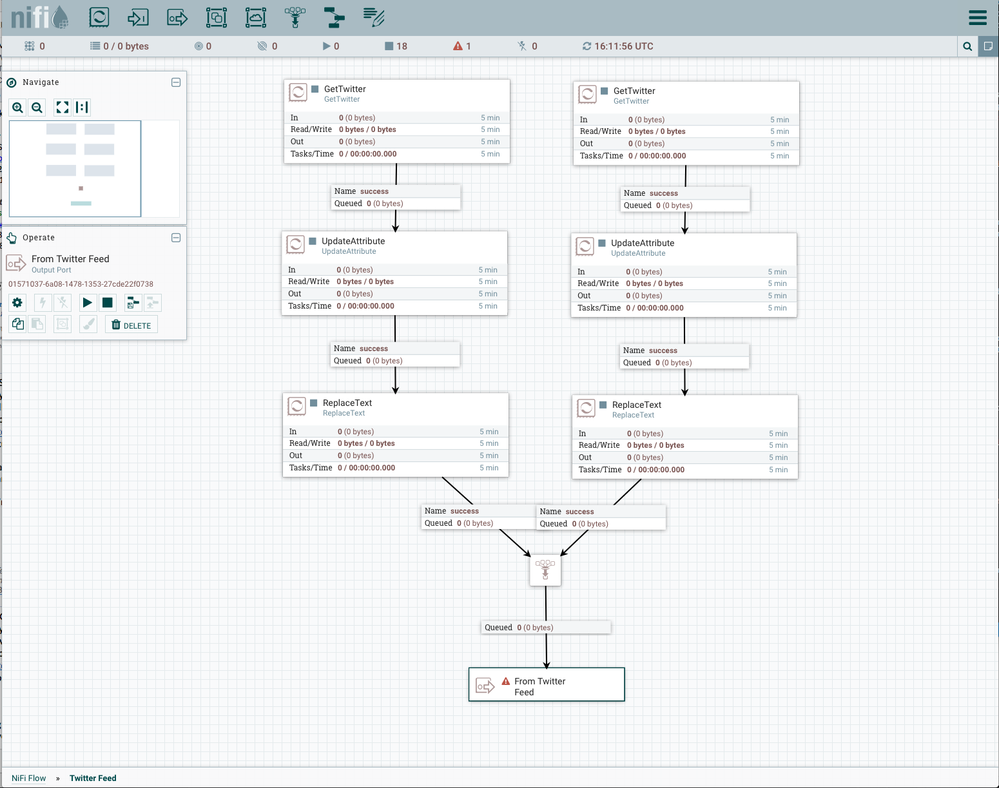Image resolution: width=999 pixels, height=788 pixels.
Task: Refresh flow statistics with the refresh icon
Action: pos(586,45)
